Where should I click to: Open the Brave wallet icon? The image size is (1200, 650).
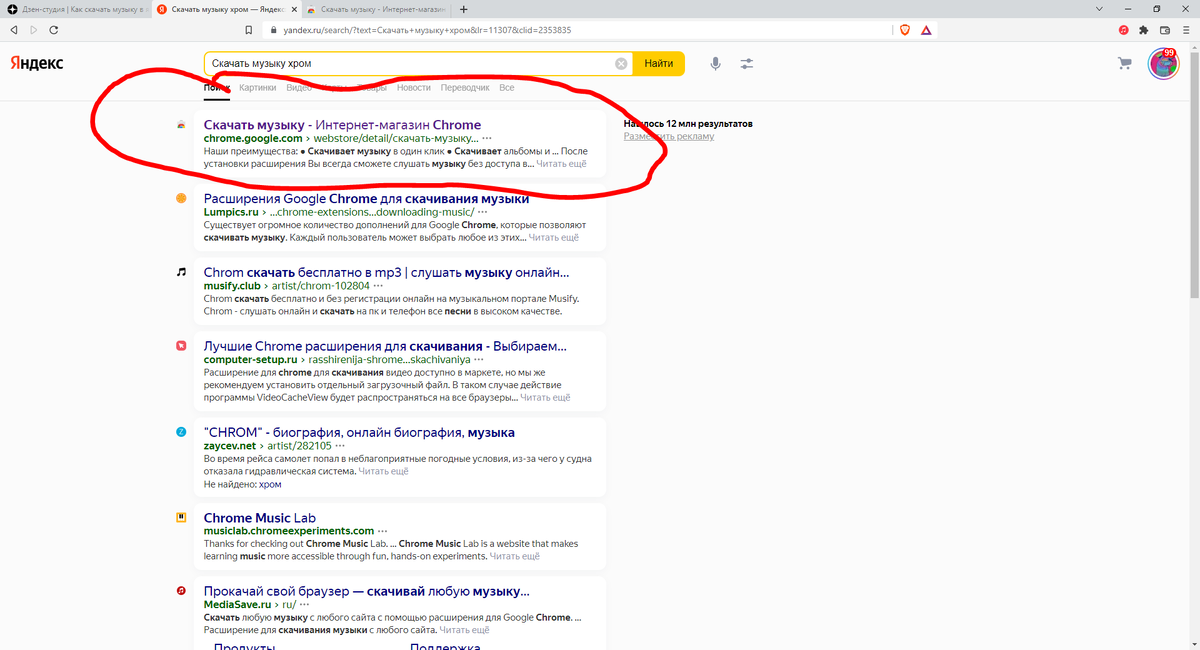pos(1164,30)
